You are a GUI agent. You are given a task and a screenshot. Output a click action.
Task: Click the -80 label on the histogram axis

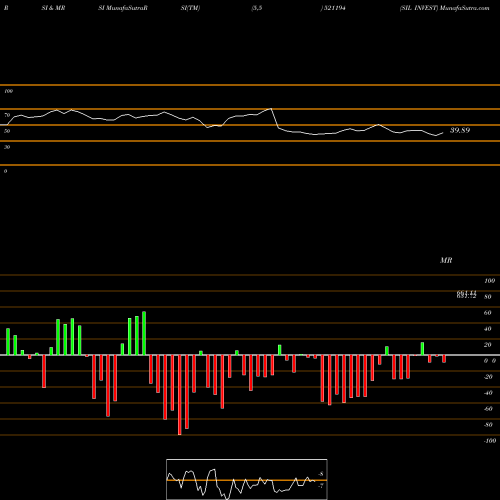pyautogui.click(x=488, y=425)
